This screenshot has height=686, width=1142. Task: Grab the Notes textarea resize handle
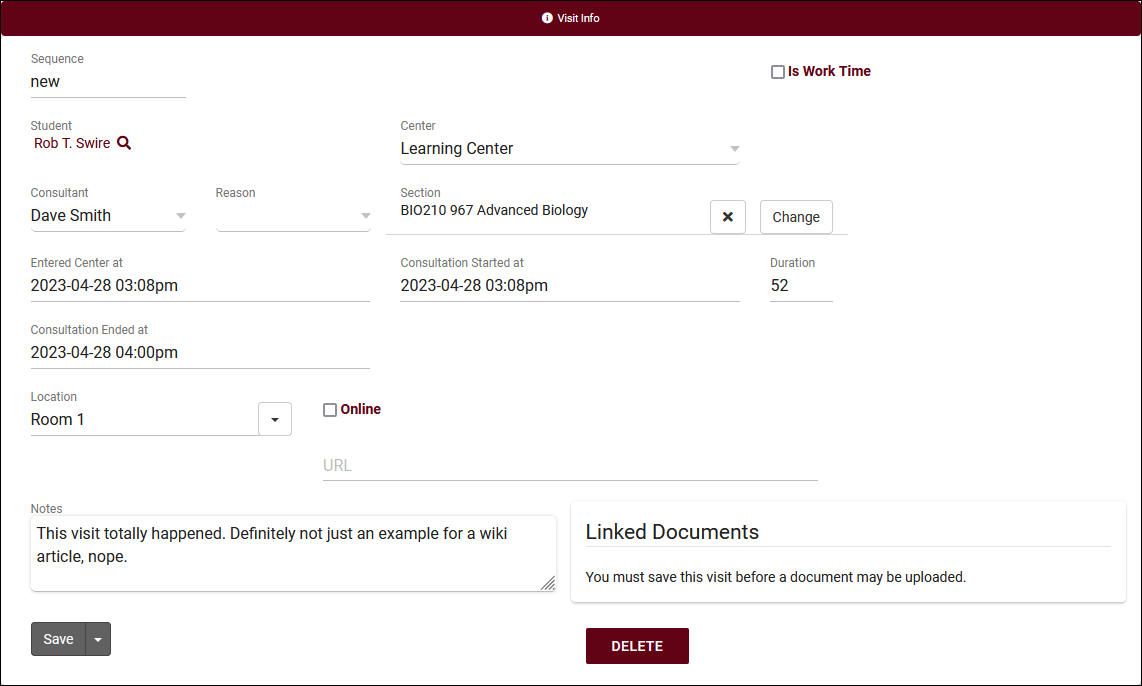tap(548, 583)
